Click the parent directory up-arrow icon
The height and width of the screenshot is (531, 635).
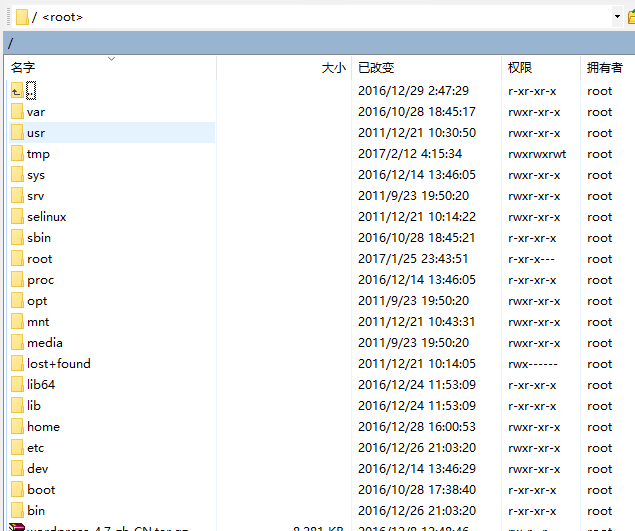(16, 91)
